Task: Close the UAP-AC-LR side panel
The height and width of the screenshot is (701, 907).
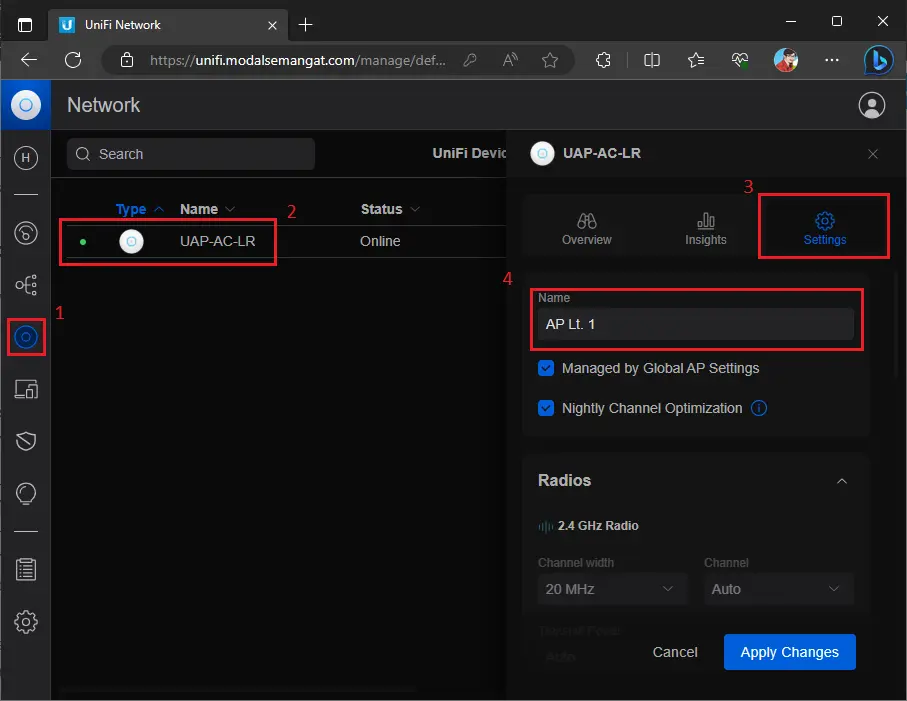Action: (873, 154)
